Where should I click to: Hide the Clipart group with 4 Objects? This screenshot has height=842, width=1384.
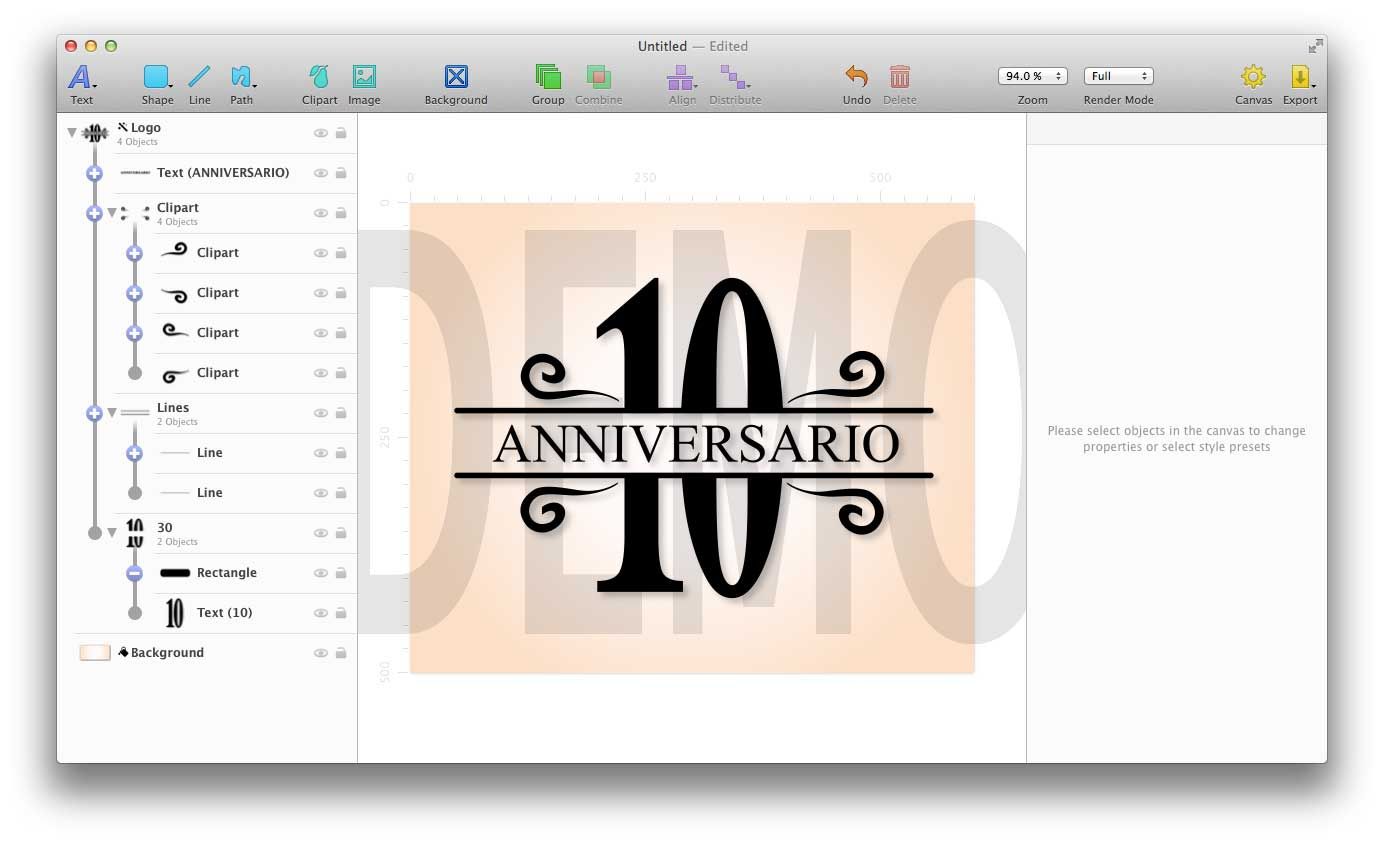[x=321, y=213]
